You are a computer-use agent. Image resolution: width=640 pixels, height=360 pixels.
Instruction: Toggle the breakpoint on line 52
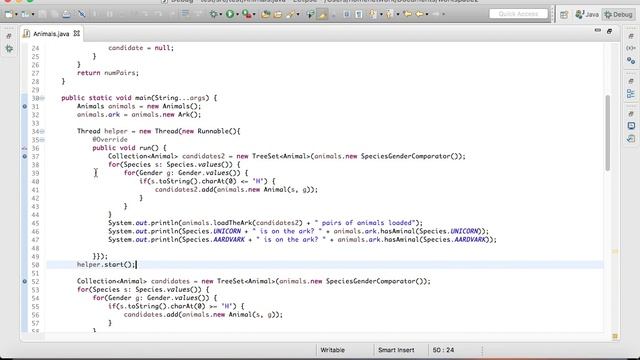tap(24, 281)
